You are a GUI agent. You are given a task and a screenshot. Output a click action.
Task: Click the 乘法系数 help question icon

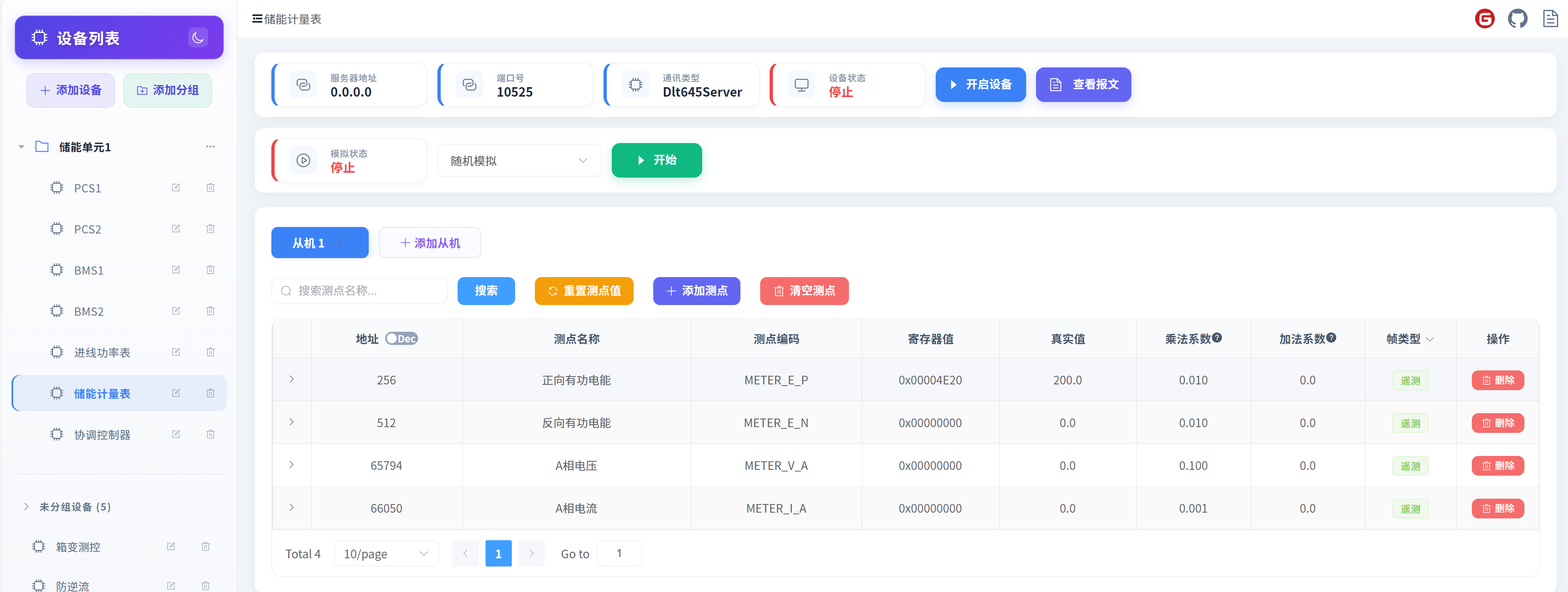[x=1217, y=338]
